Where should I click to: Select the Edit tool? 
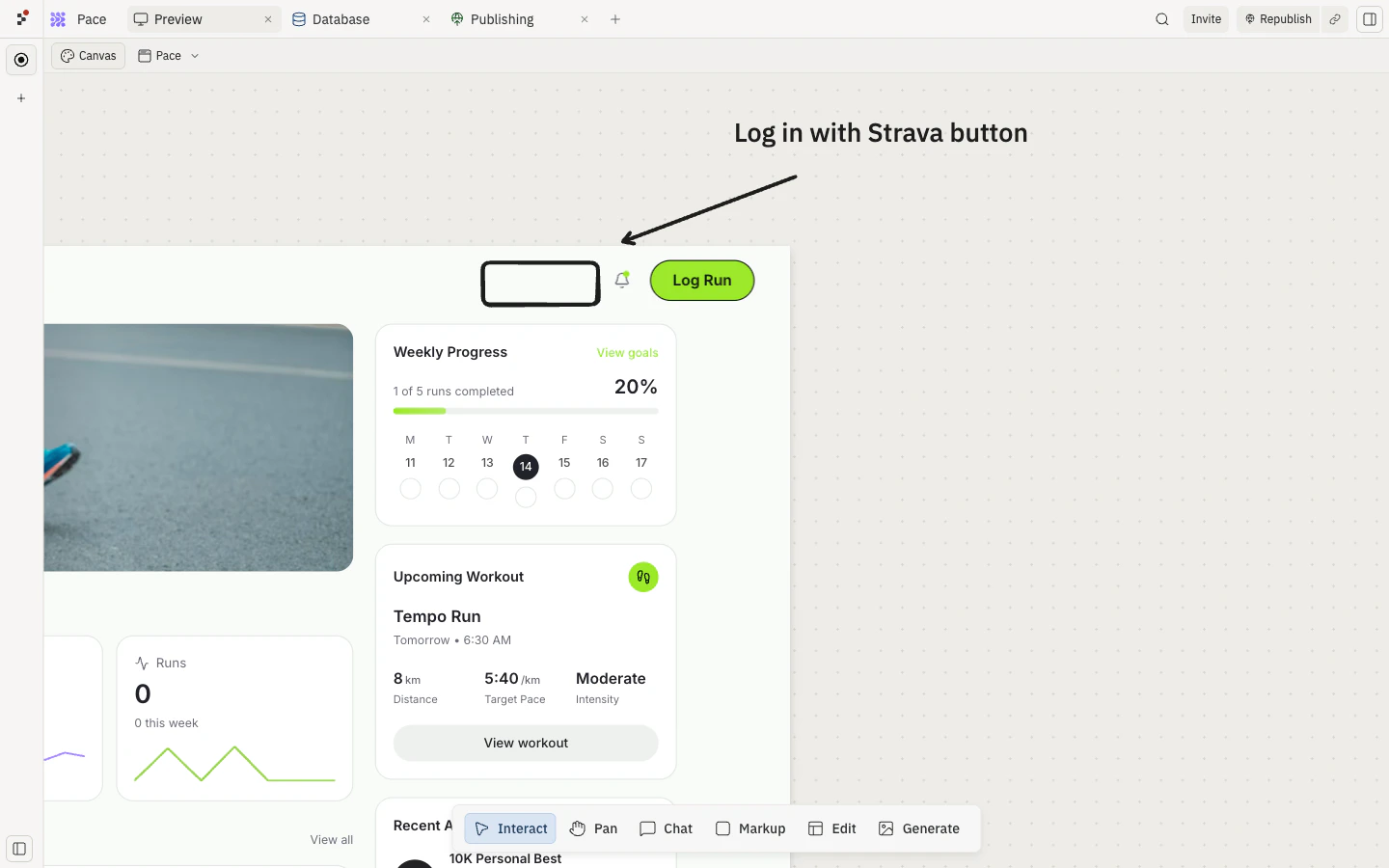pos(831,828)
